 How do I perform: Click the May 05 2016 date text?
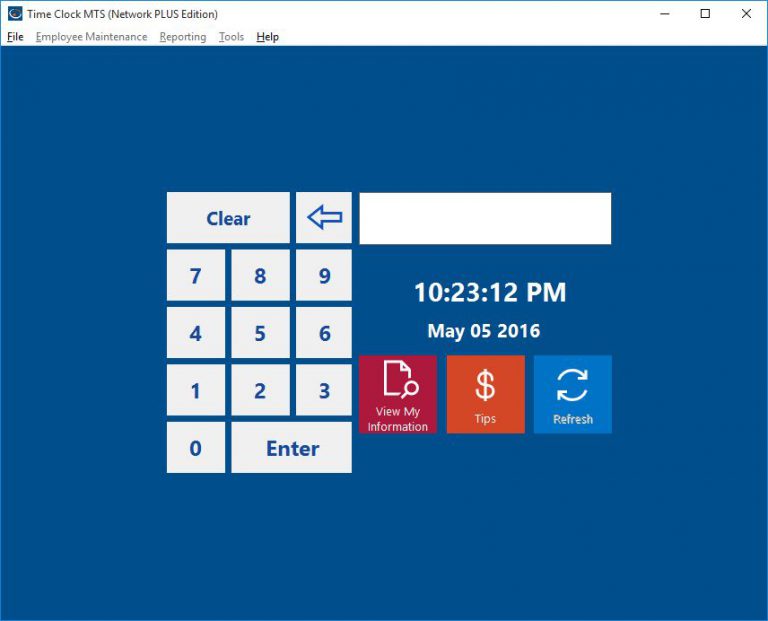(484, 331)
